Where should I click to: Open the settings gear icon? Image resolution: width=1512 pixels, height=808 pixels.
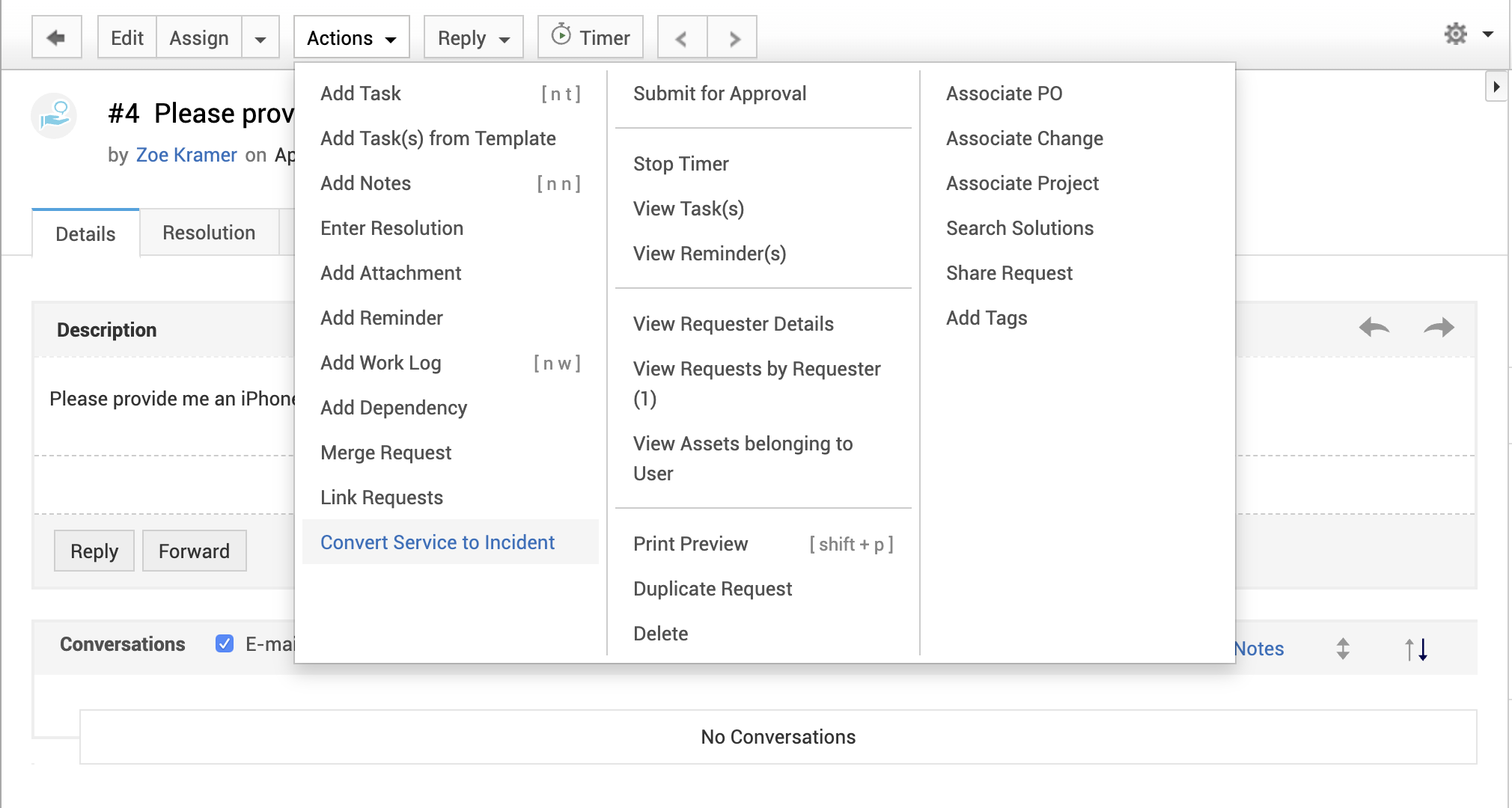coord(1456,34)
